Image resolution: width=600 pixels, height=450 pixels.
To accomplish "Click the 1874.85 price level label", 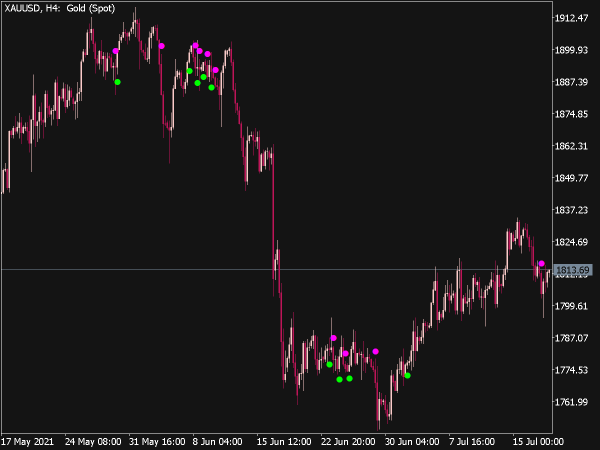I will coord(571,114).
